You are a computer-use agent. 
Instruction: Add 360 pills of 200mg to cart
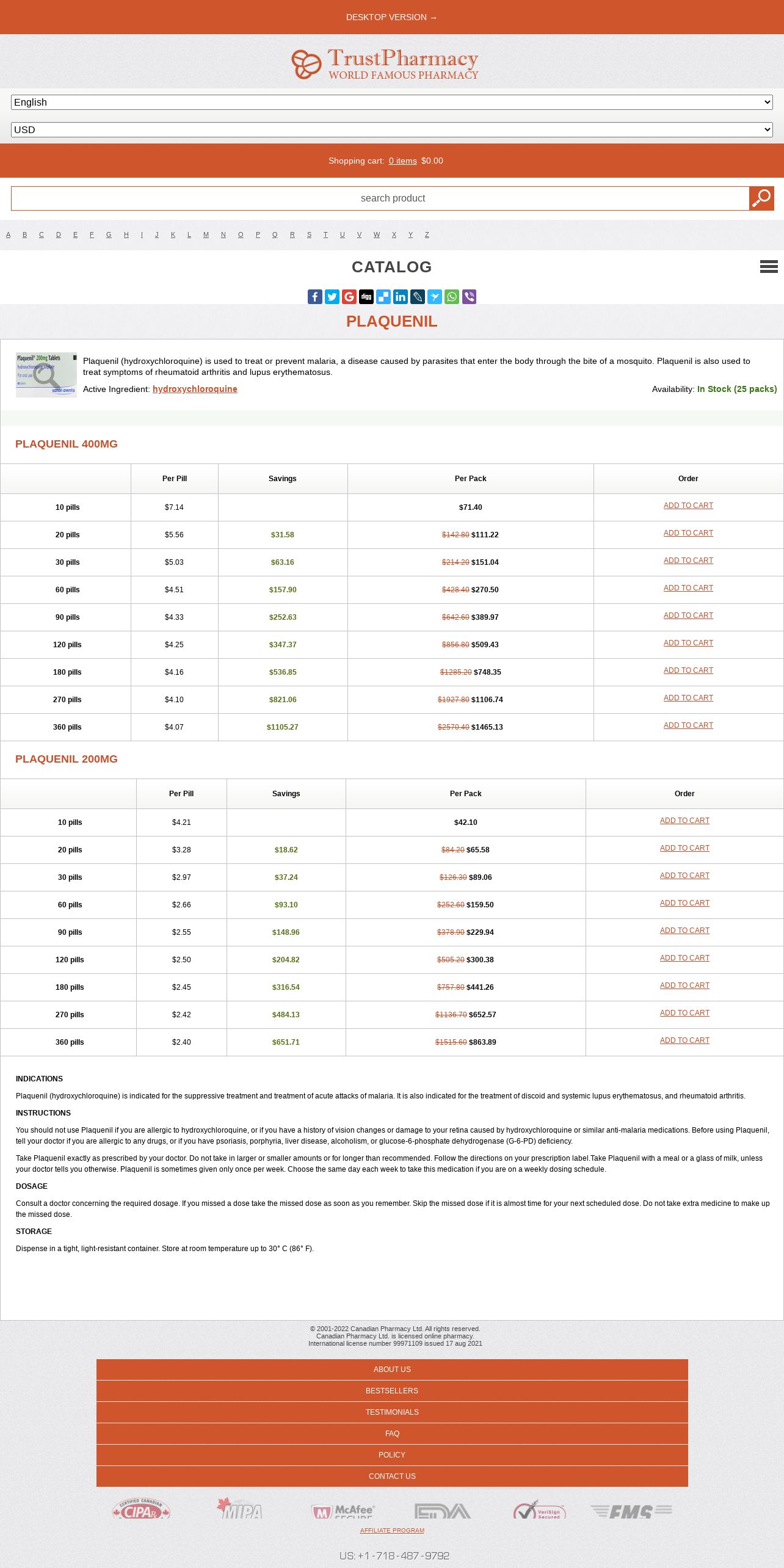684,1040
